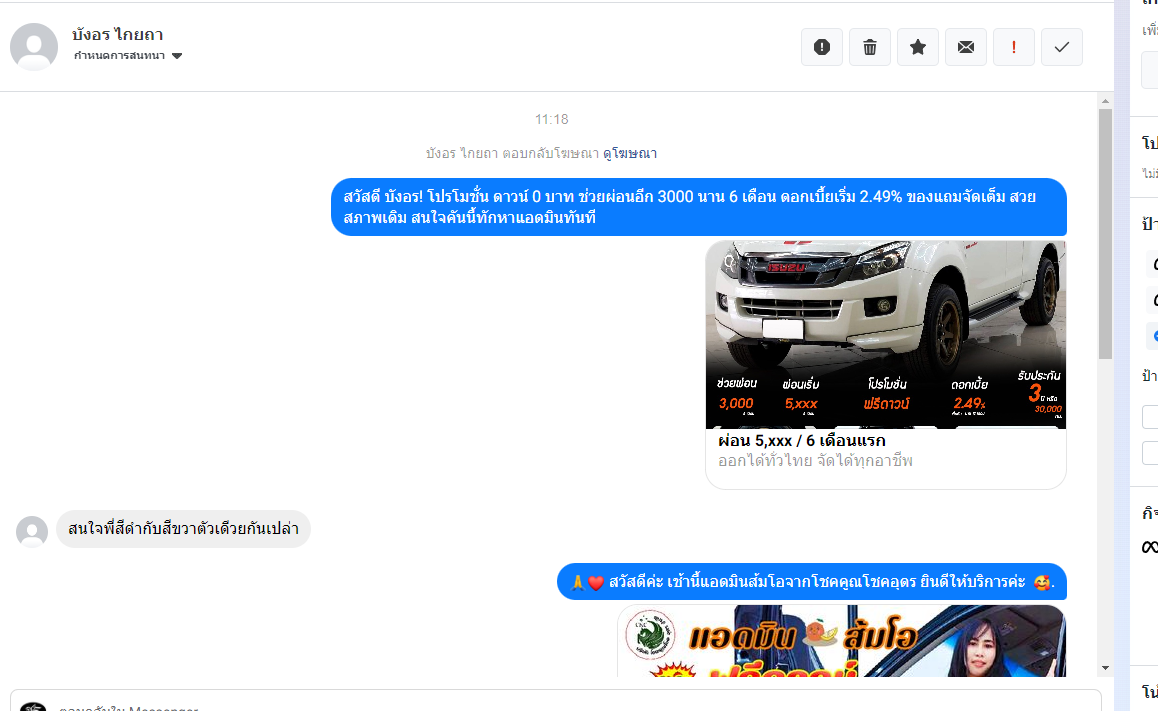Flag conversation with red exclamation icon

[1014, 47]
